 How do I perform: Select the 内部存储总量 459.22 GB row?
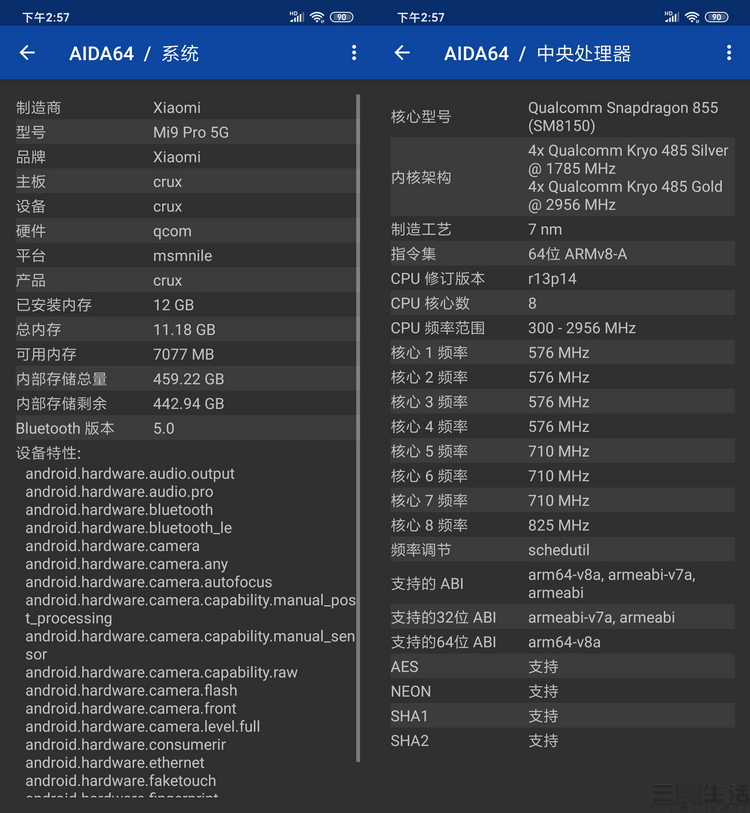(186, 379)
